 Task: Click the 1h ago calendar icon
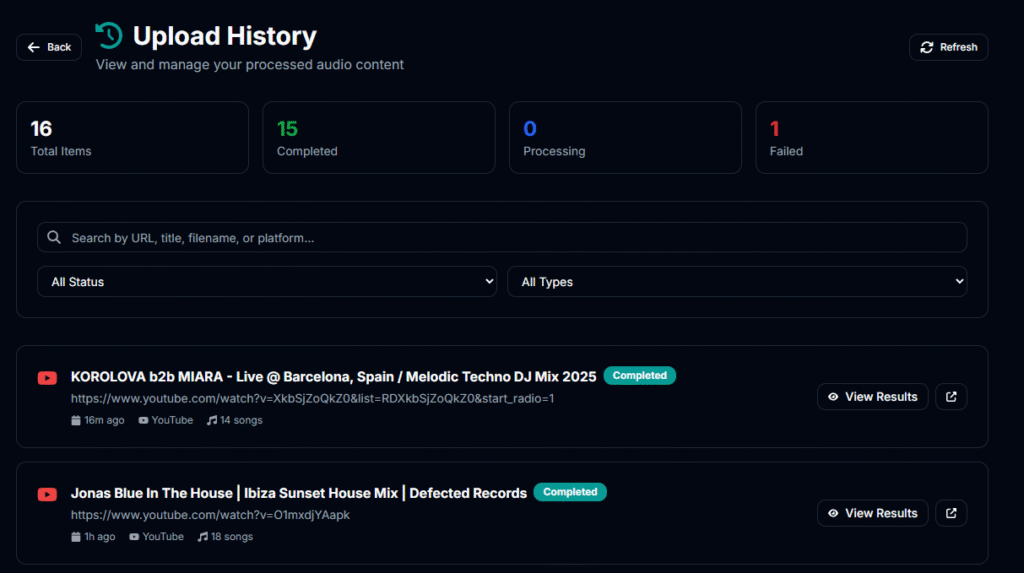pos(76,536)
